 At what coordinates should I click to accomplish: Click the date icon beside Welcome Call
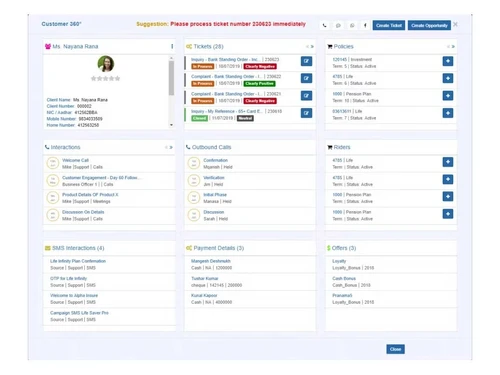coord(53,163)
